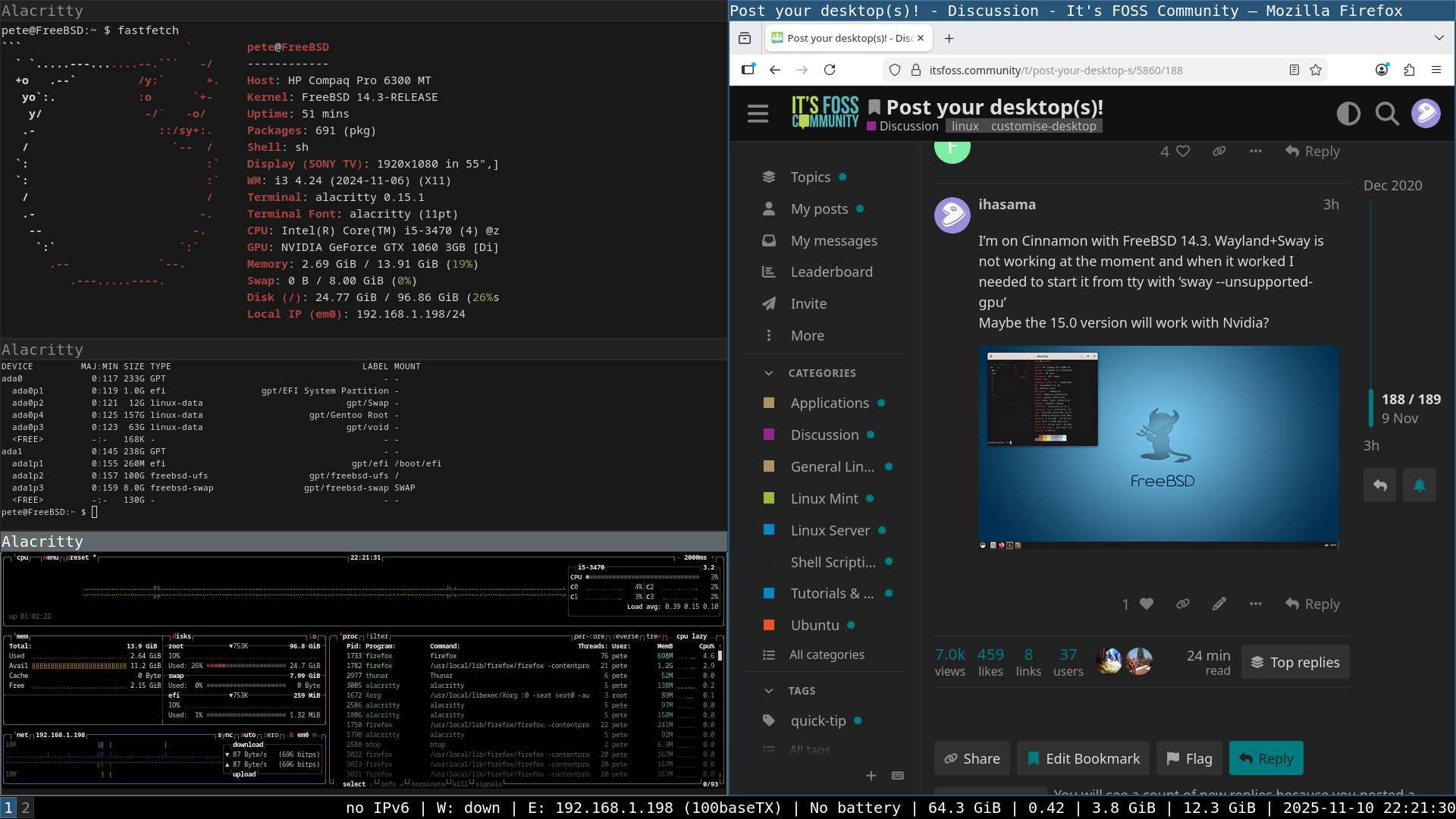
Task: Toggle reader view icon in address bar
Action: 1294,70
